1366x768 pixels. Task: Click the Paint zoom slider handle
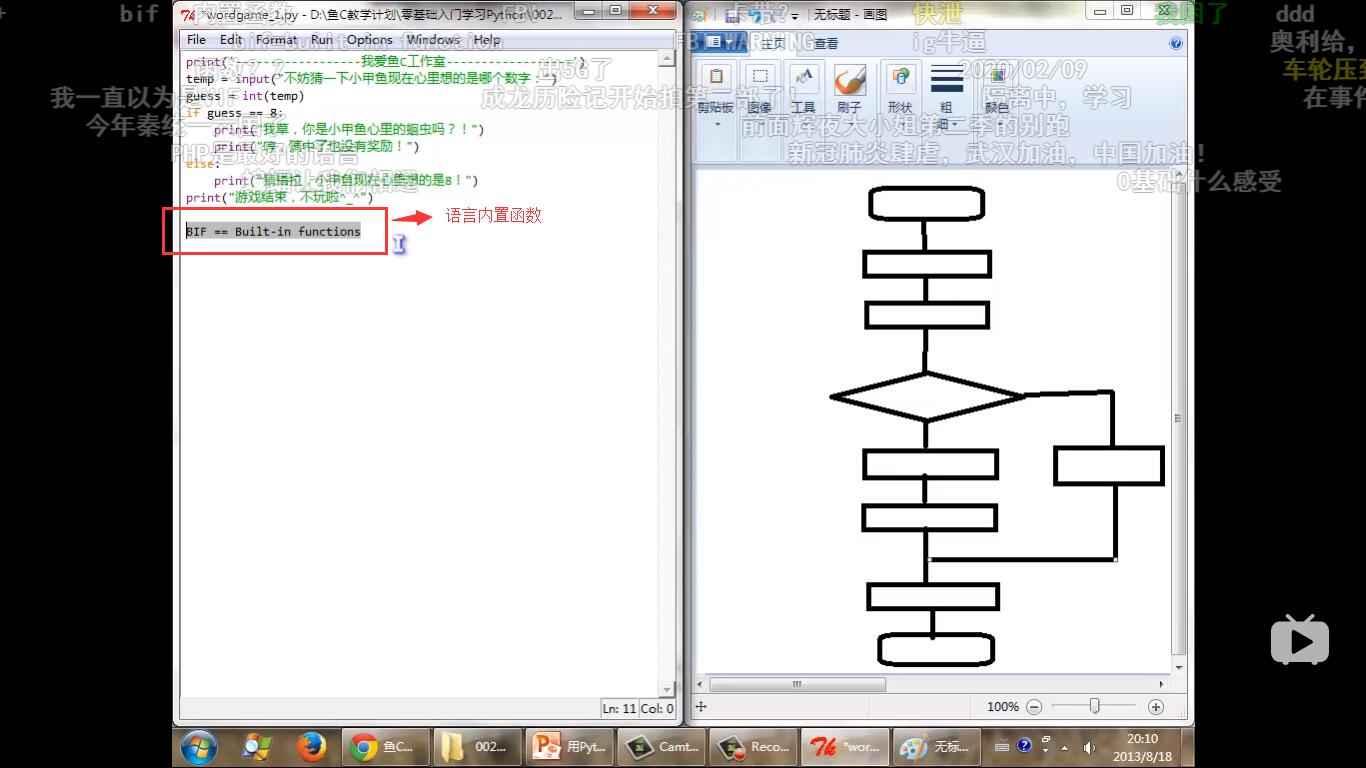(1095, 707)
